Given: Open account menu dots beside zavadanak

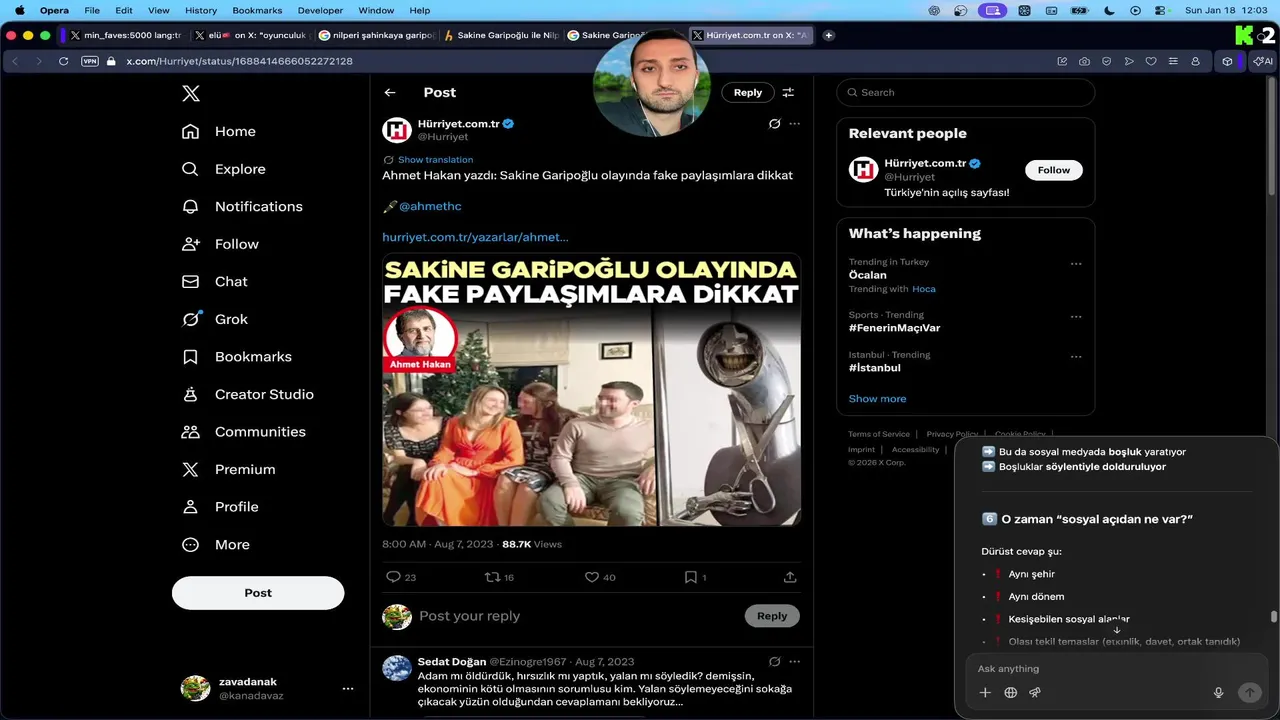Looking at the screenshot, I should [x=348, y=688].
